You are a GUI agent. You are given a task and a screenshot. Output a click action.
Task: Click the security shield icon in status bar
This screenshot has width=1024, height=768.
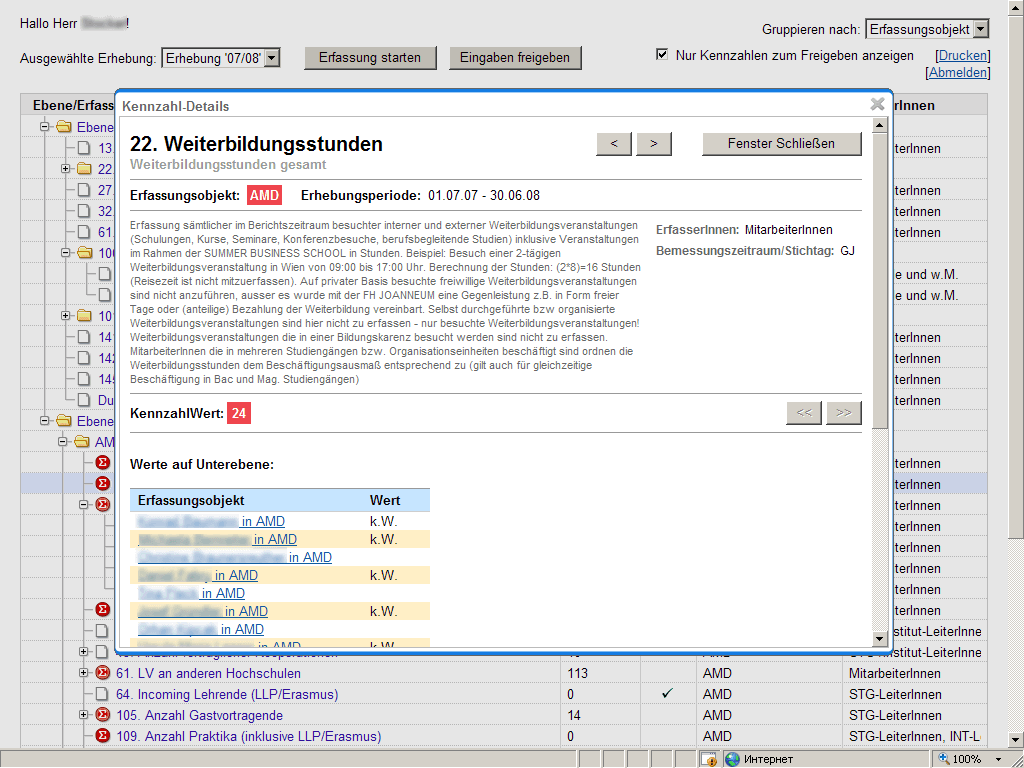[708, 759]
